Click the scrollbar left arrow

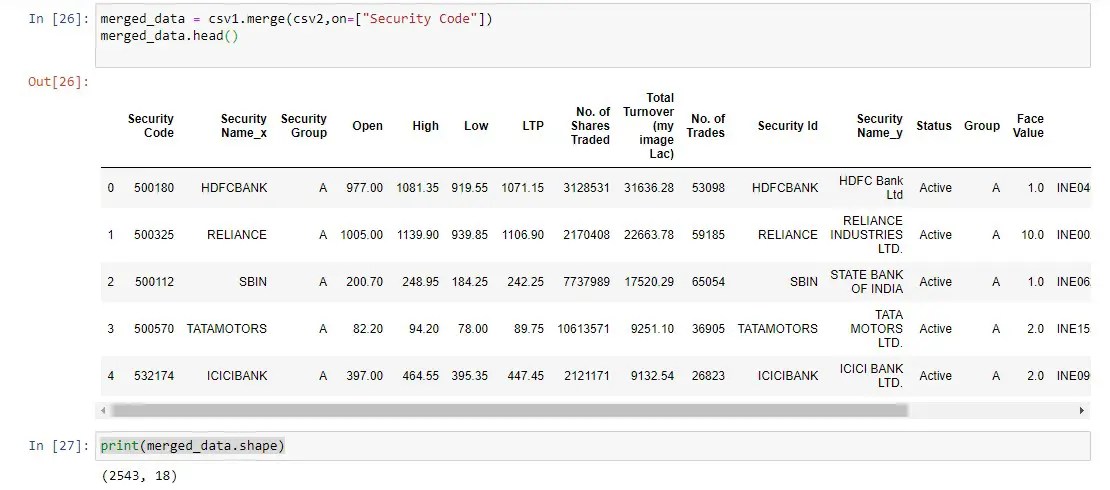103,410
